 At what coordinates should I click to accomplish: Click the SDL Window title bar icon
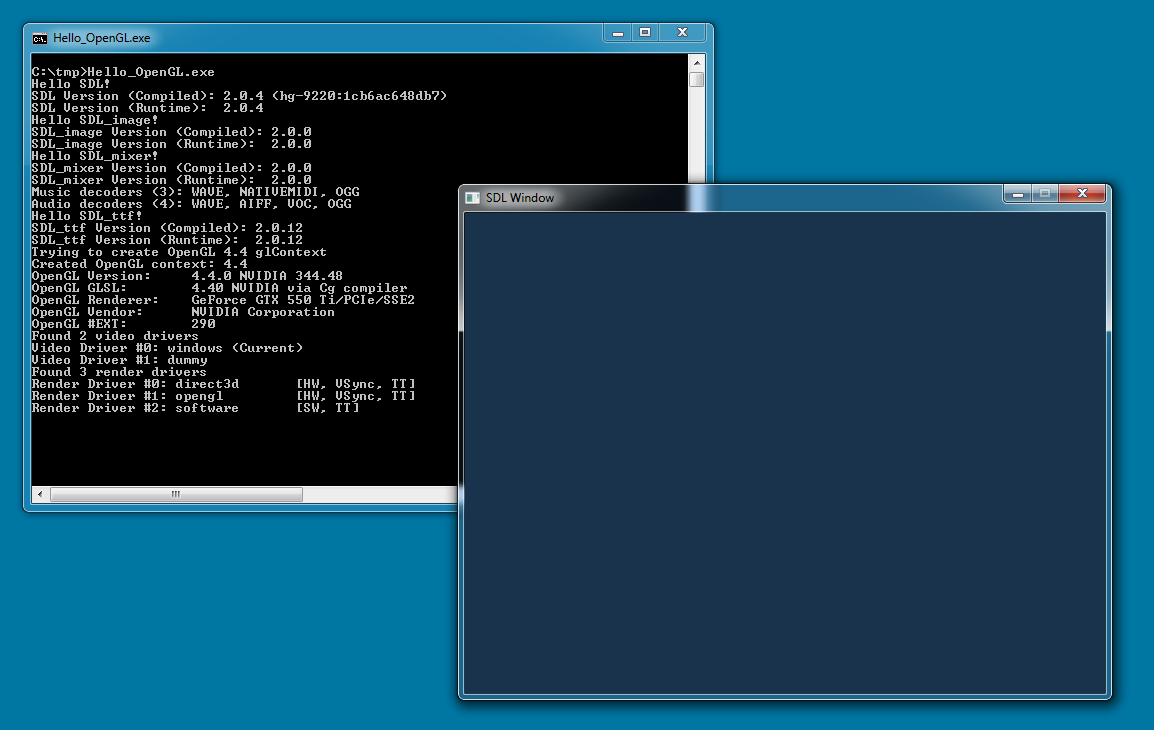472,198
